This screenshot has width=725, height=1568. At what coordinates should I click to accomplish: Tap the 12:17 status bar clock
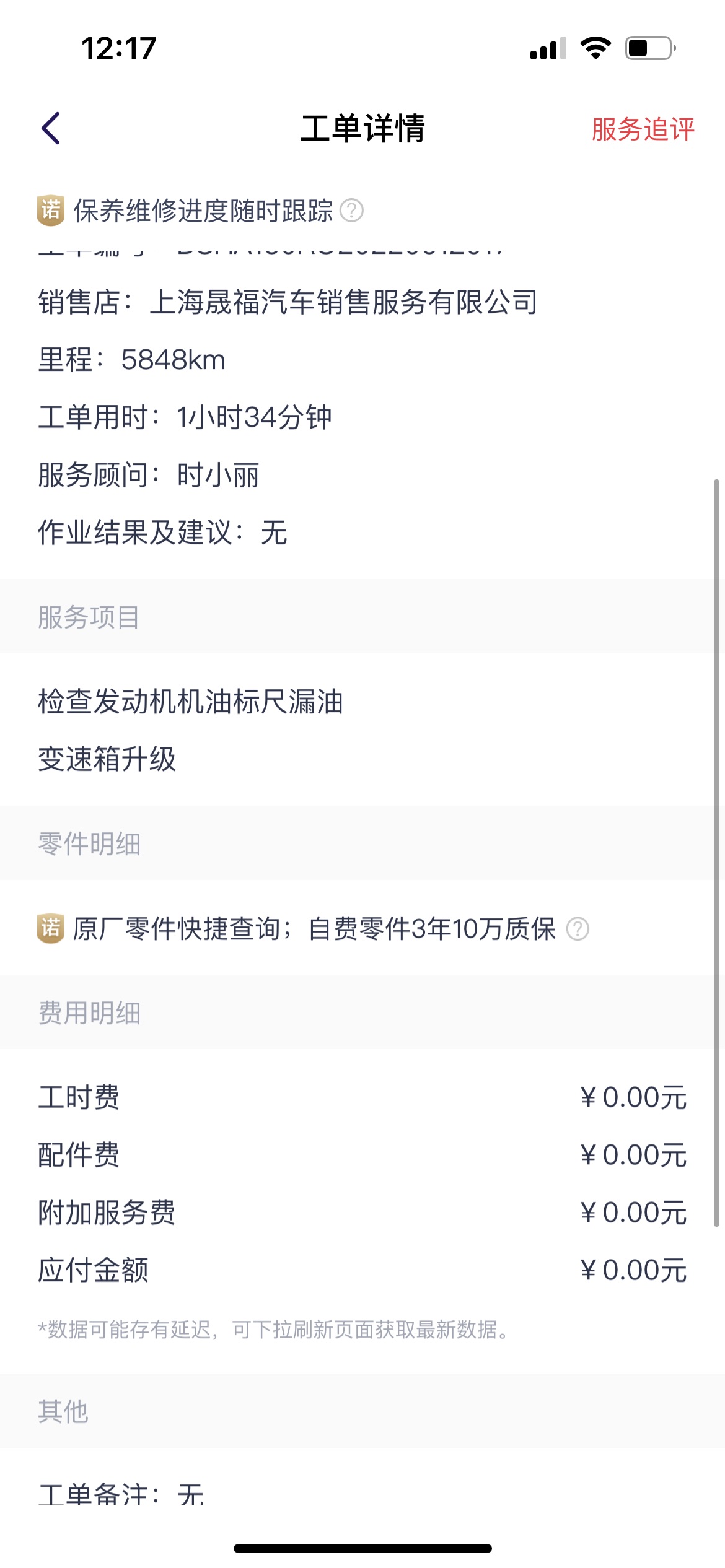118,48
